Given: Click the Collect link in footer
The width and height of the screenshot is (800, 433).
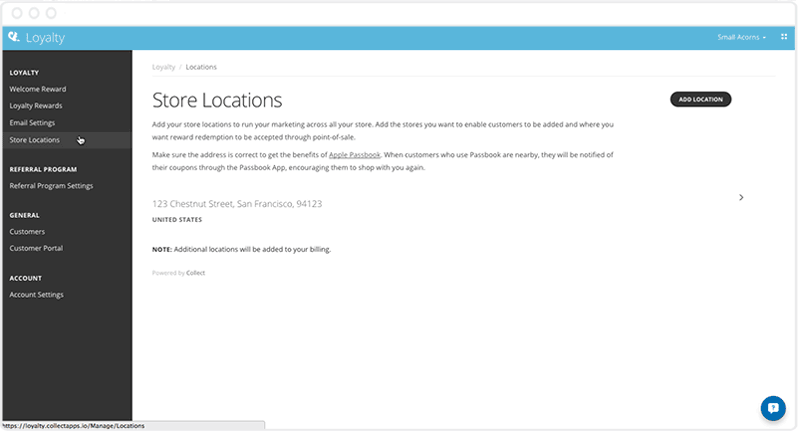Looking at the screenshot, I should (x=195, y=273).
